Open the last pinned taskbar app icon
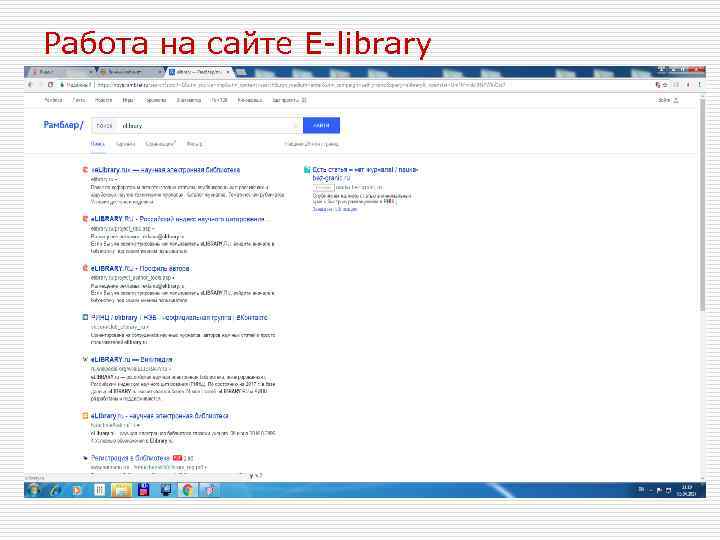Screen dimensions: 720x540 click(x=210, y=490)
